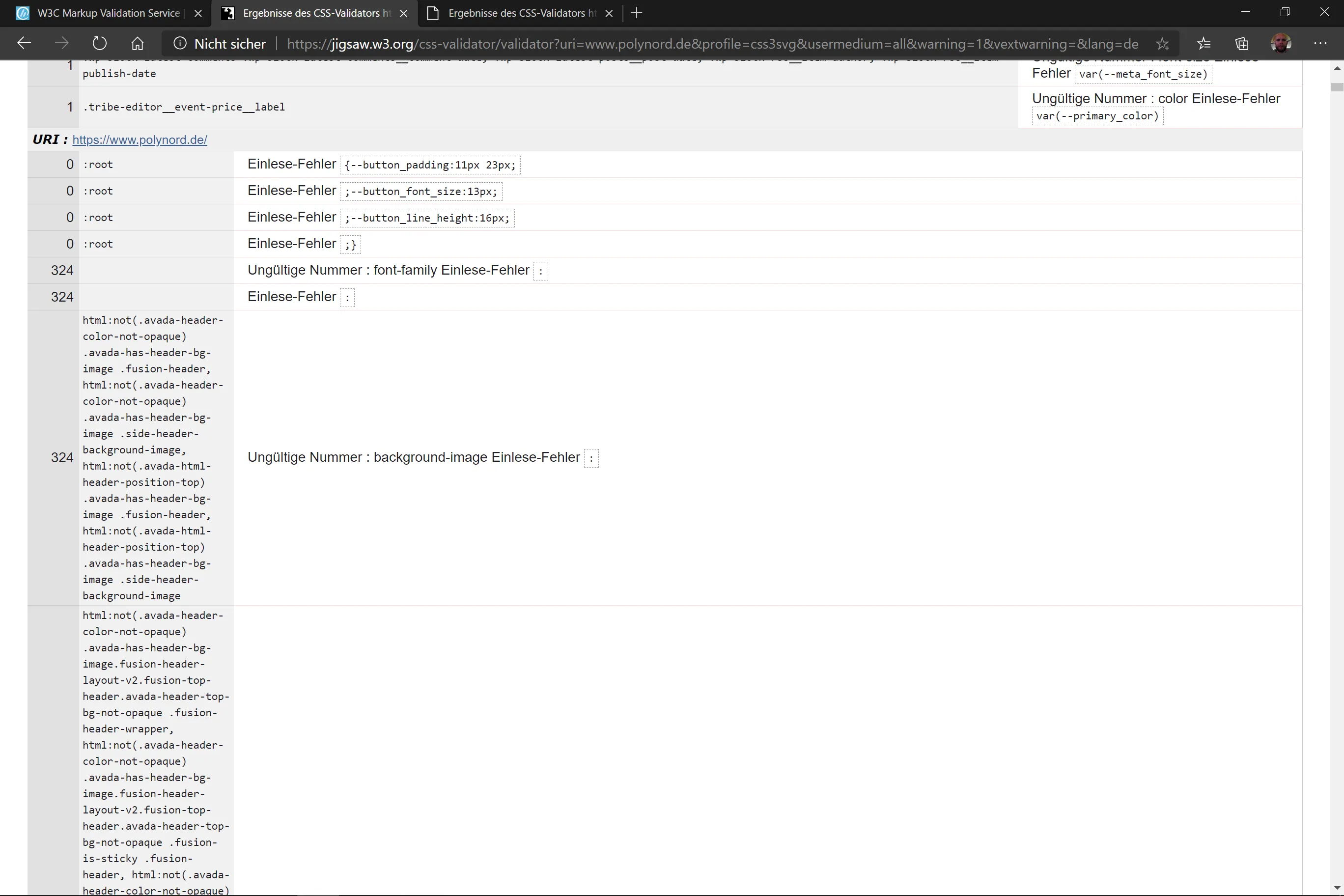Click the scrollbar up arrow

1337,68
